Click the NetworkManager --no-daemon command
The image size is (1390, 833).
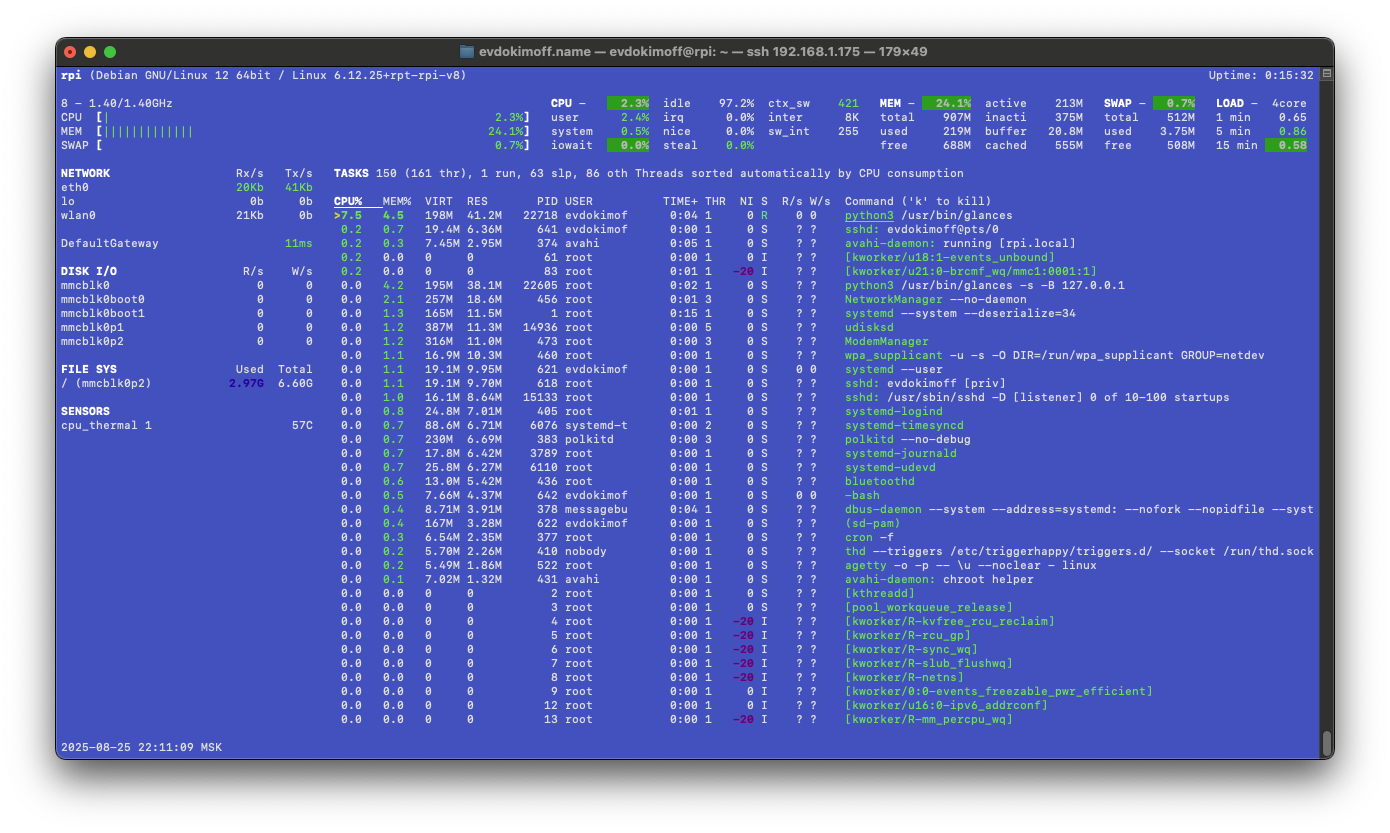(x=921, y=299)
